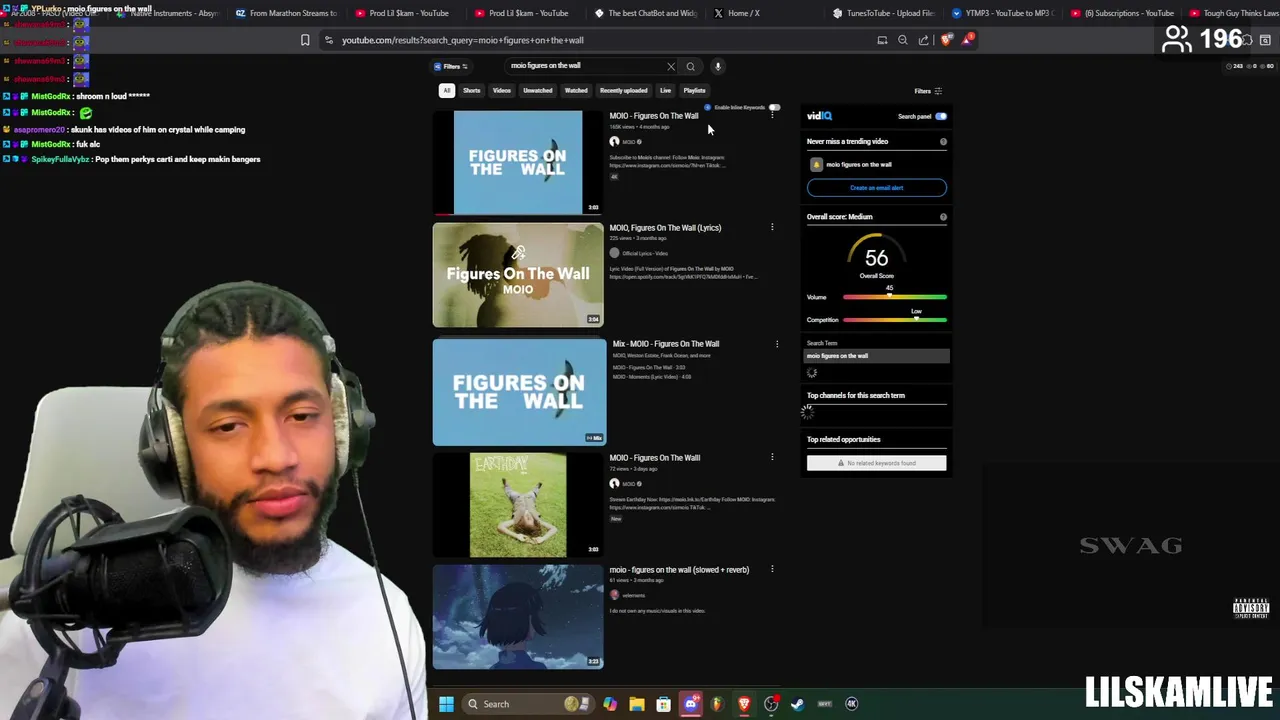
Task: Click the zoom-out magnifier icon in address bar
Action: click(x=903, y=40)
